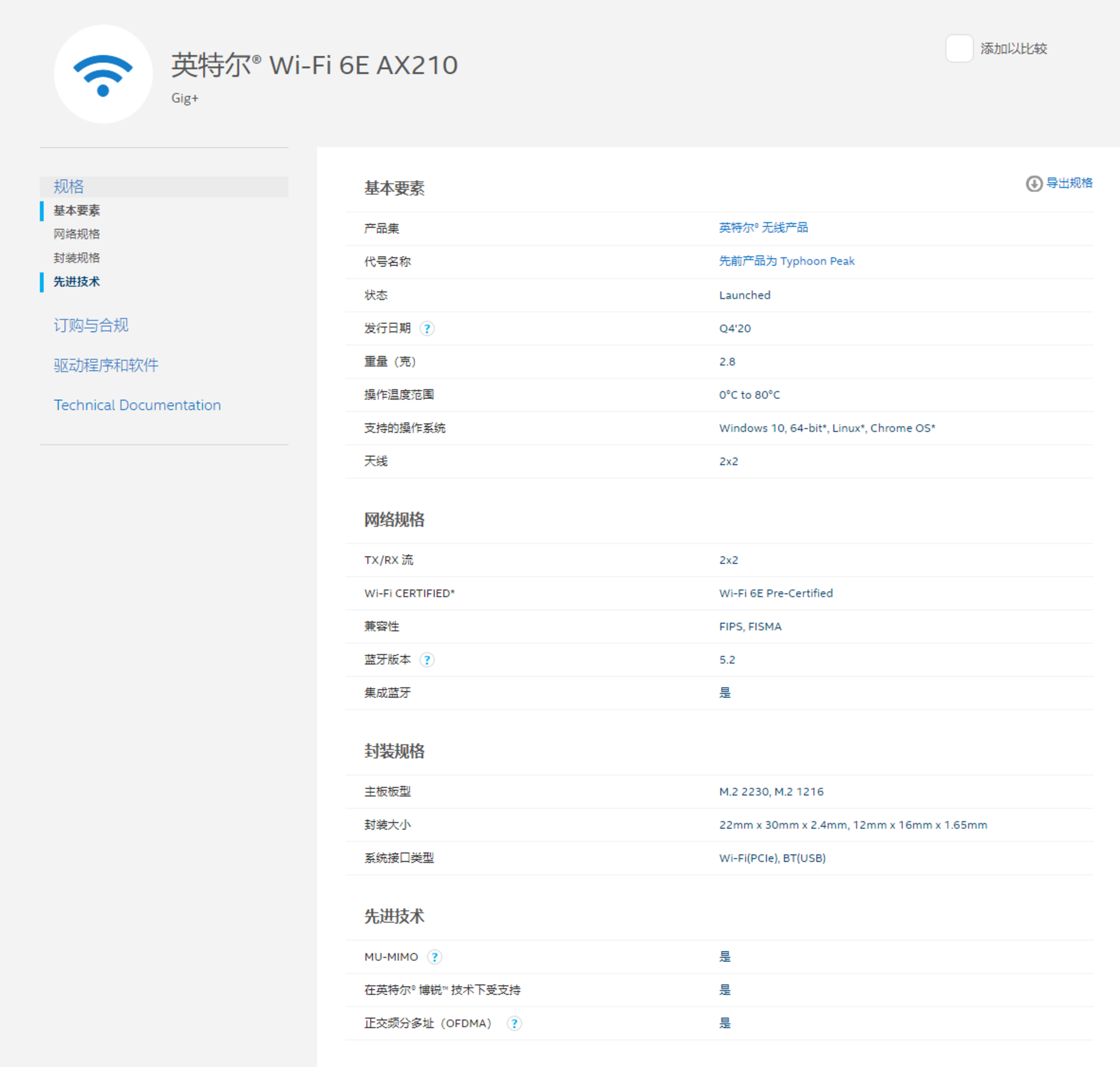Image resolution: width=1120 pixels, height=1067 pixels.
Task: Open help icon beside MU-MIMO
Action: (x=435, y=957)
